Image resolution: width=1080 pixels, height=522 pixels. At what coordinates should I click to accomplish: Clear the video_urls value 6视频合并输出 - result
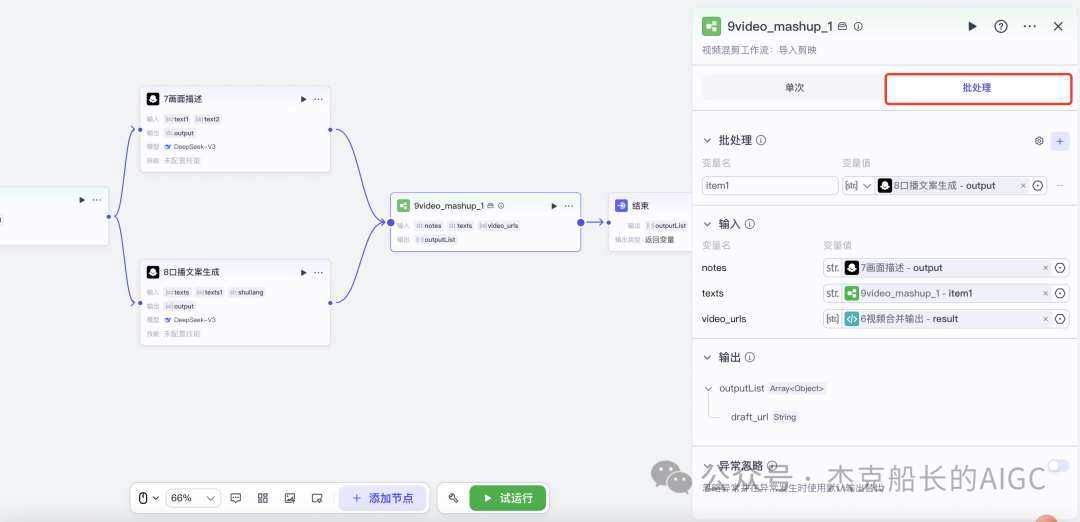click(x=1046, y=319)
